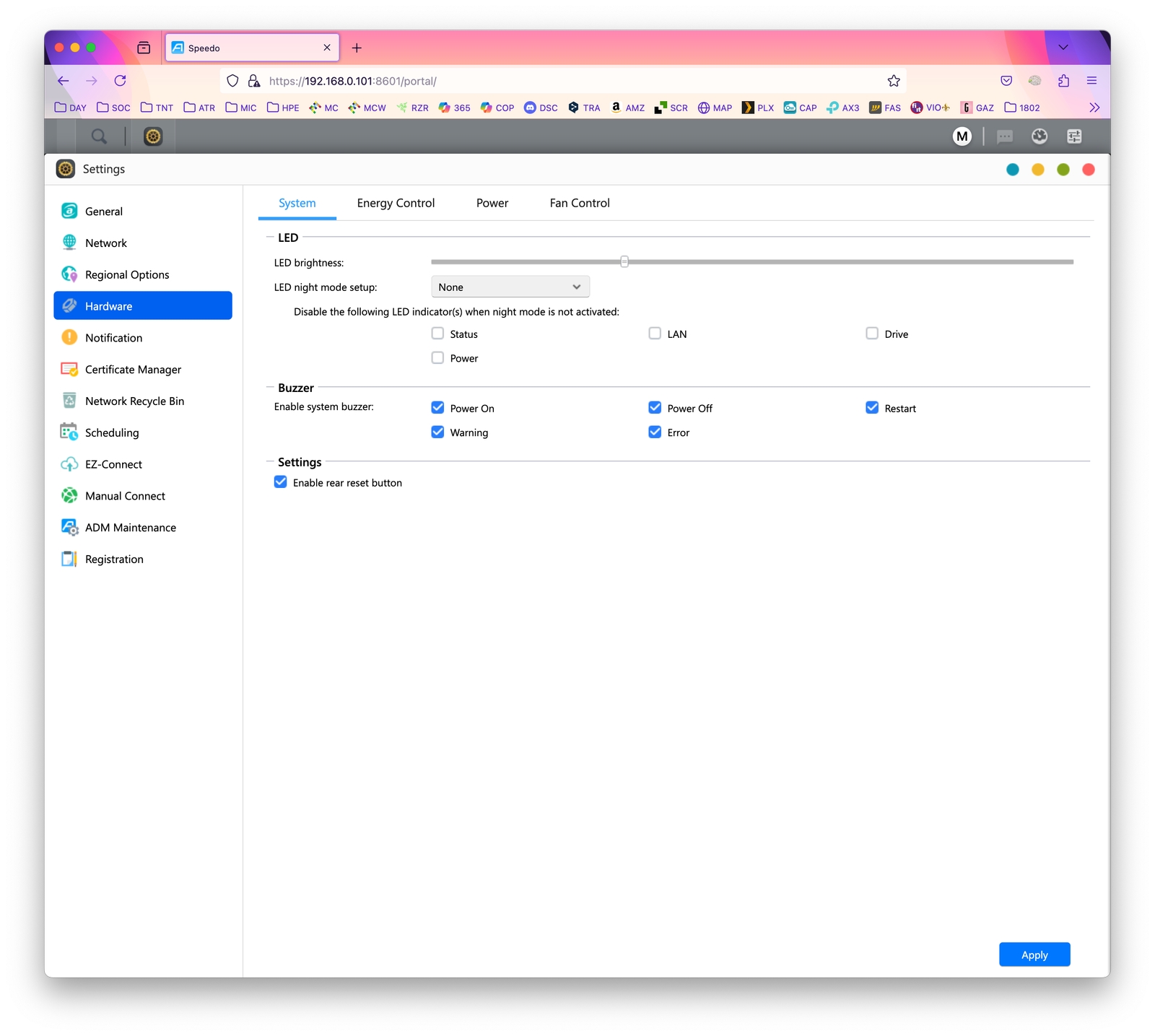
Task: Click the Manual Connect icon
Action: (x=69, y=495)
